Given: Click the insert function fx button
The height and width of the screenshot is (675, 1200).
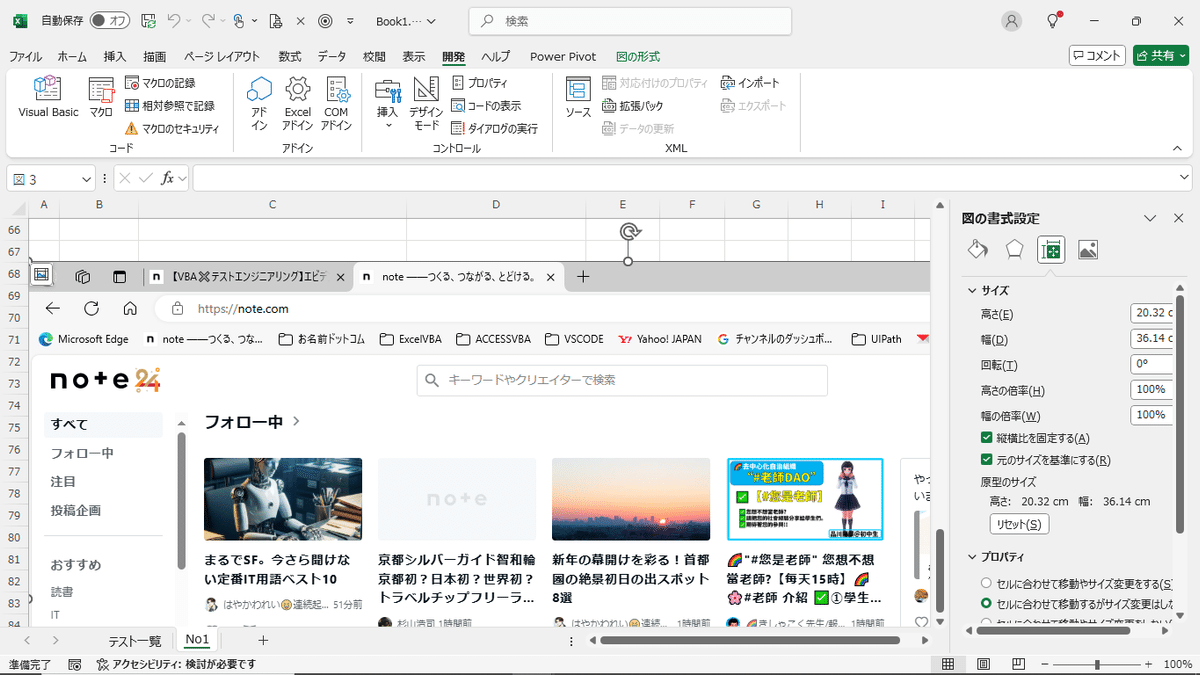Looking at the screenshot, I should 169,179.
